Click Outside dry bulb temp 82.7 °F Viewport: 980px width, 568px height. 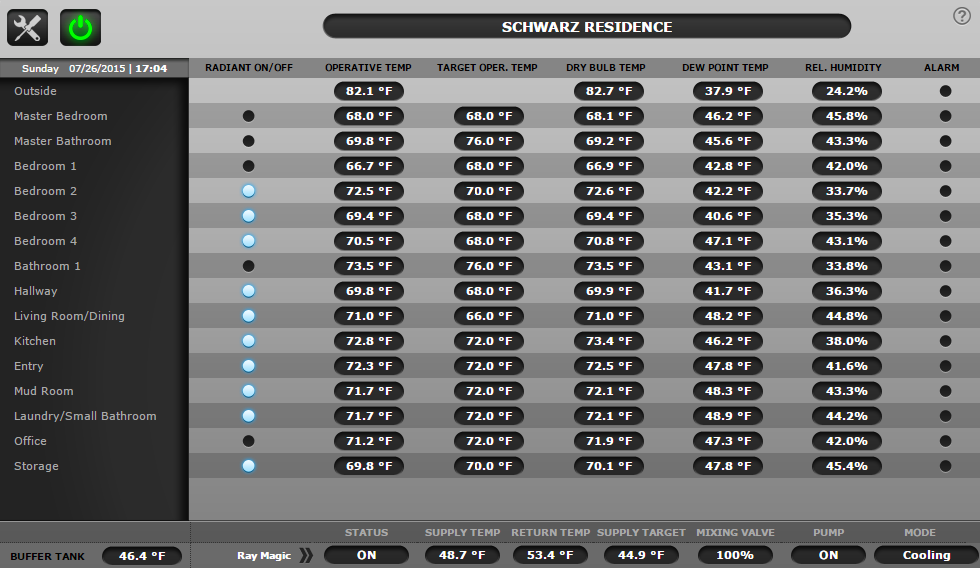coord(609,91)
